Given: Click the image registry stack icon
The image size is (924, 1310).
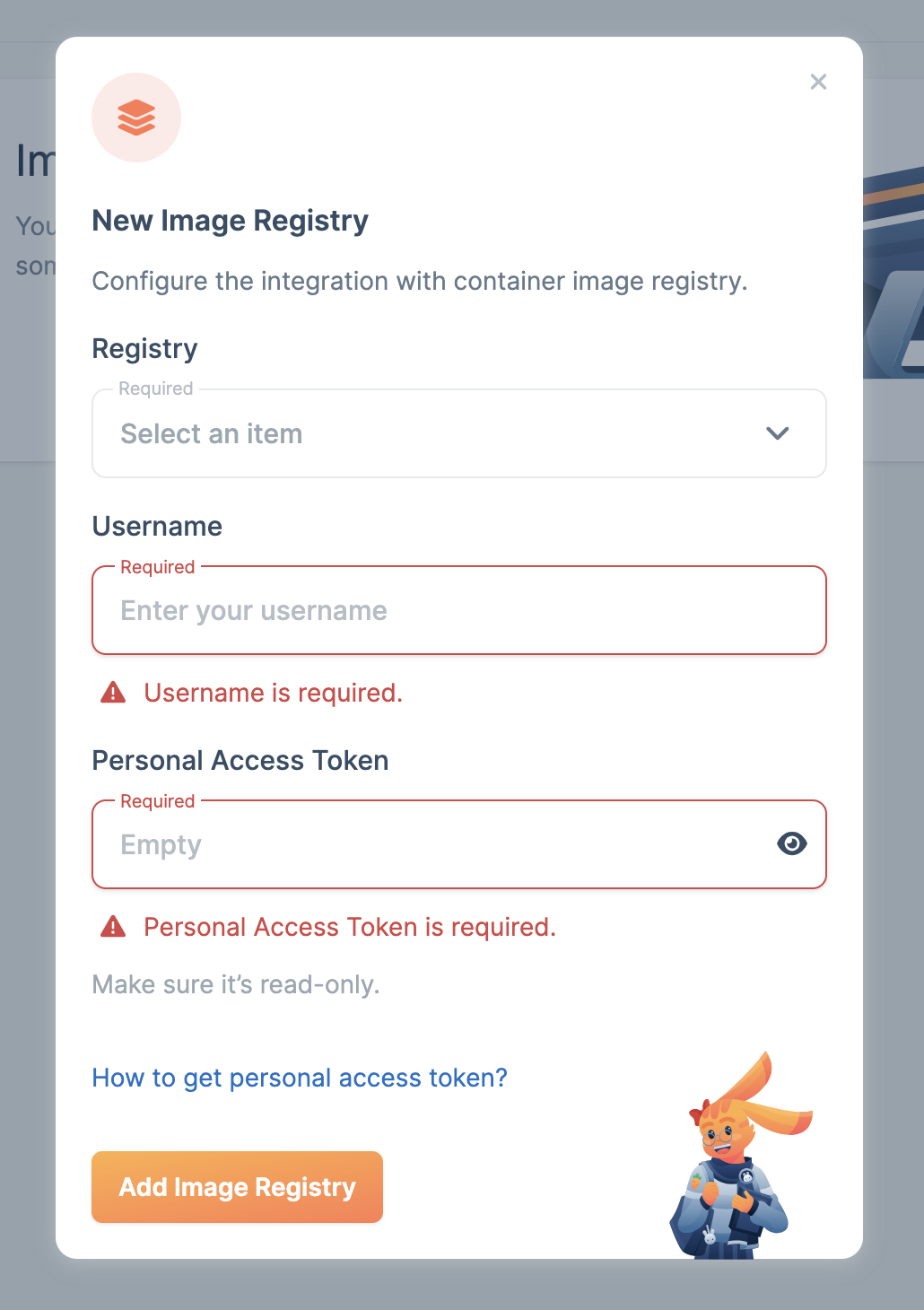Looking at the screenshot, I should (x=135, y=118).
